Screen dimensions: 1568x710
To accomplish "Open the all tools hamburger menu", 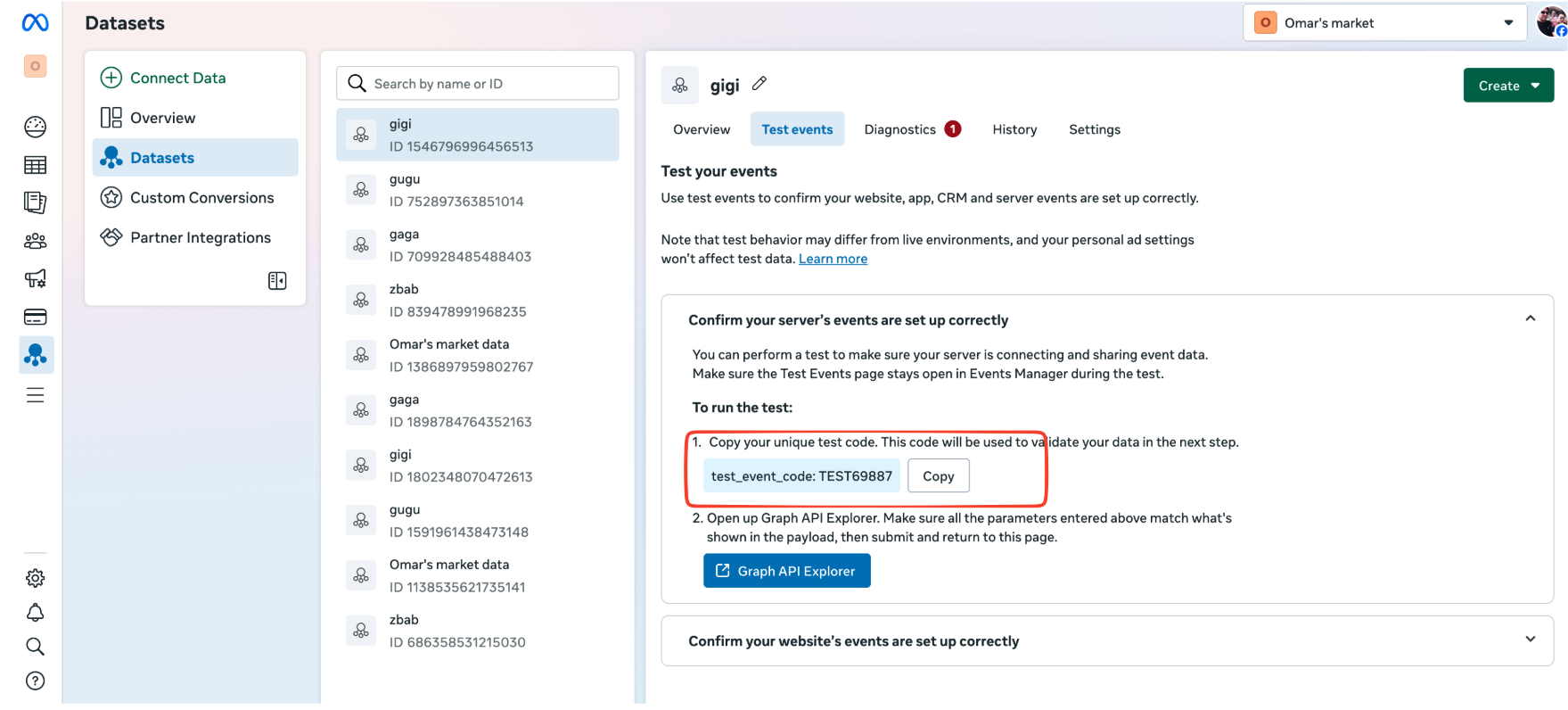I will click(35, 395).
